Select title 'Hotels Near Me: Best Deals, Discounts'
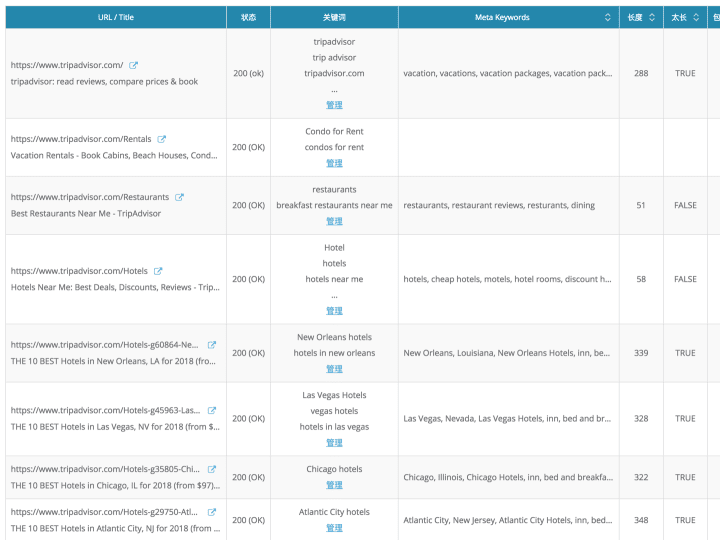The height and width of the screenshot is (540, 720). [x=115, y=287]
